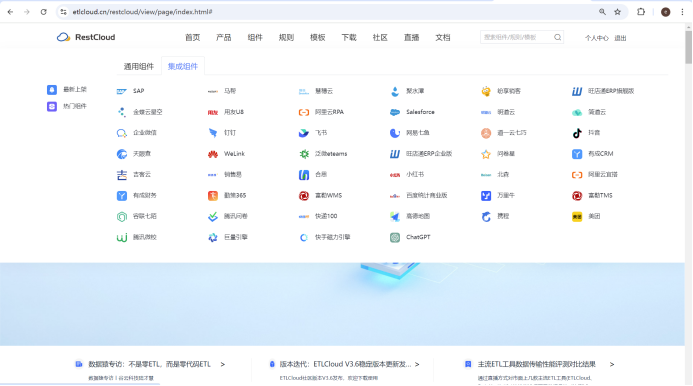Open the 旺店通ERP企业版 component link

pos(429,154)
